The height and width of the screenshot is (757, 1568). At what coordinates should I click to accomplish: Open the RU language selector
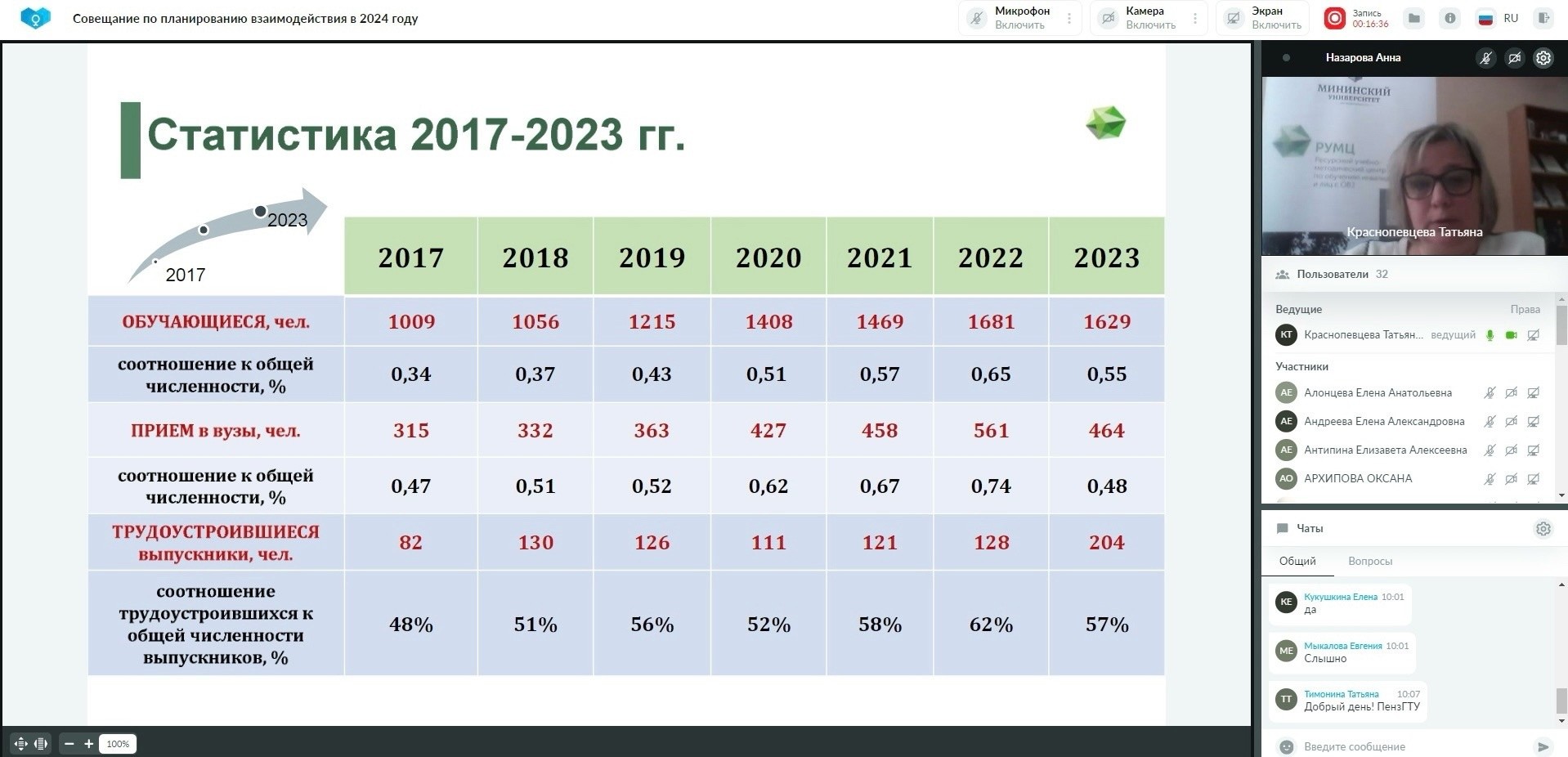point(1498,18)
